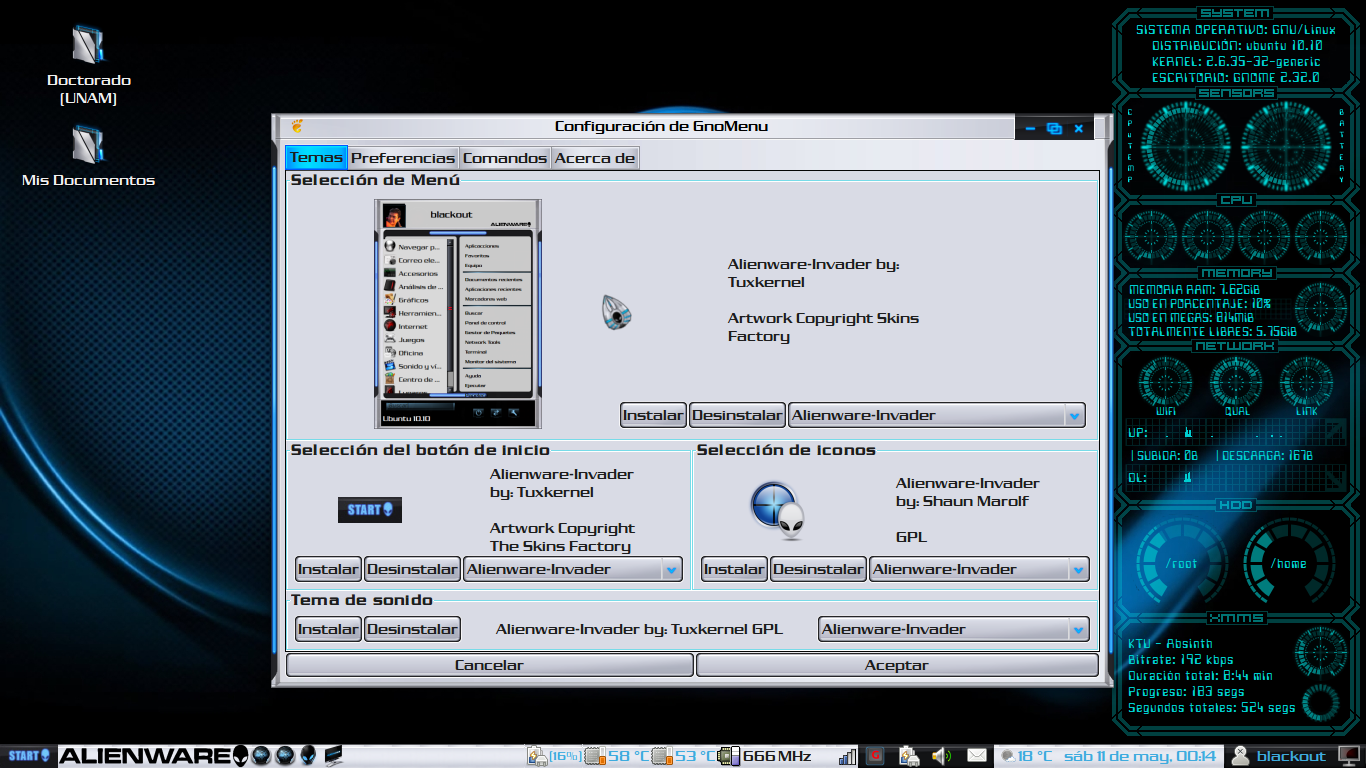Click the 58 °C temperature sensor applet
1366x768 pixels.
(x=617, y=756)
